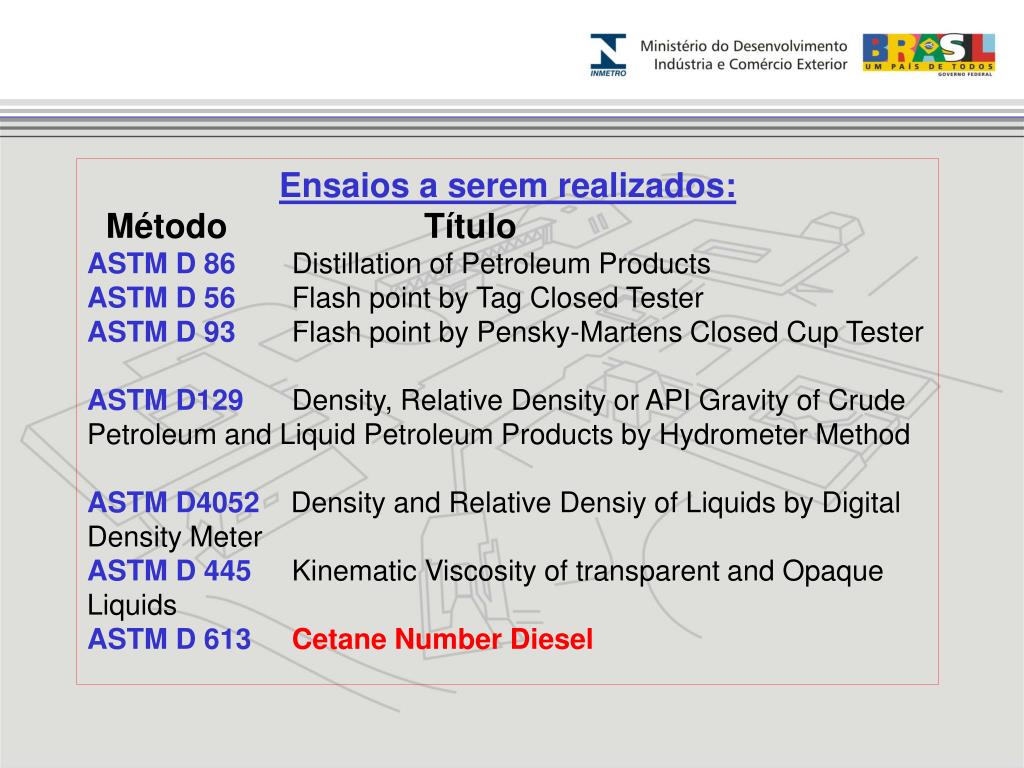Screen dimensions: 1024x768
Task: Click the Brasil government logo
Action: [929, 55]
